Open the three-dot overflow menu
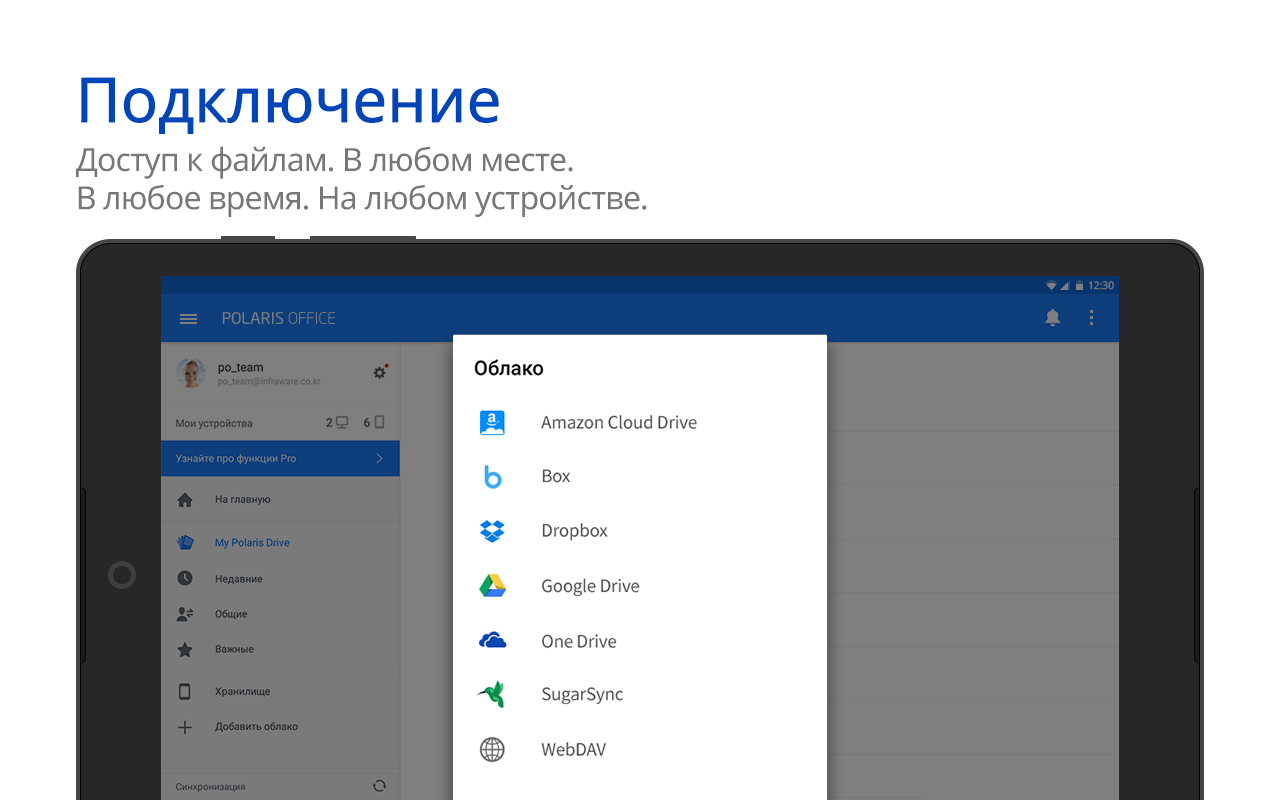Image resolution: width=1280 pixels, height=800 pixels. click(x=1091, y=318)
